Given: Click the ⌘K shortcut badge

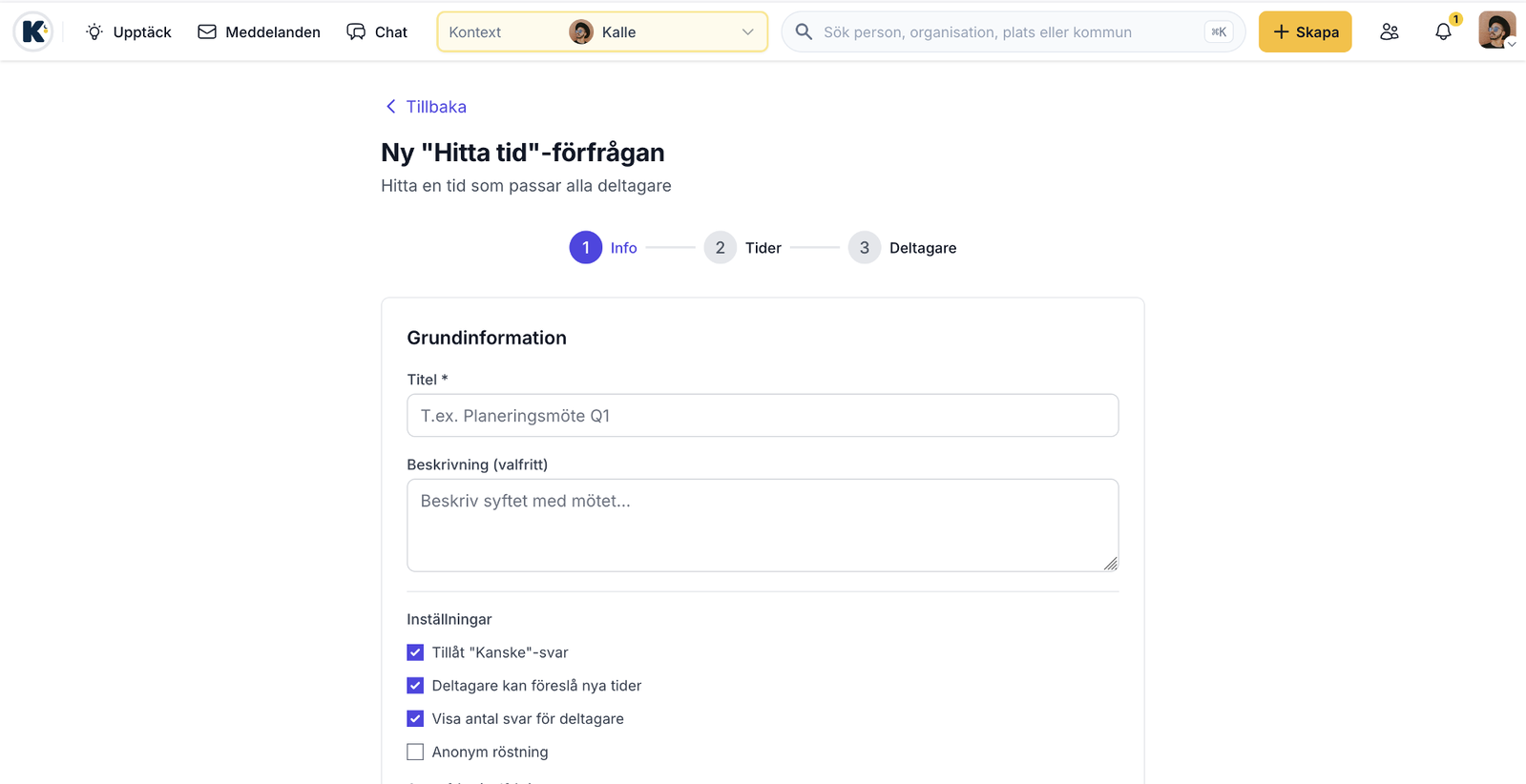Looking at the screenshot, I should [1219, 31].
